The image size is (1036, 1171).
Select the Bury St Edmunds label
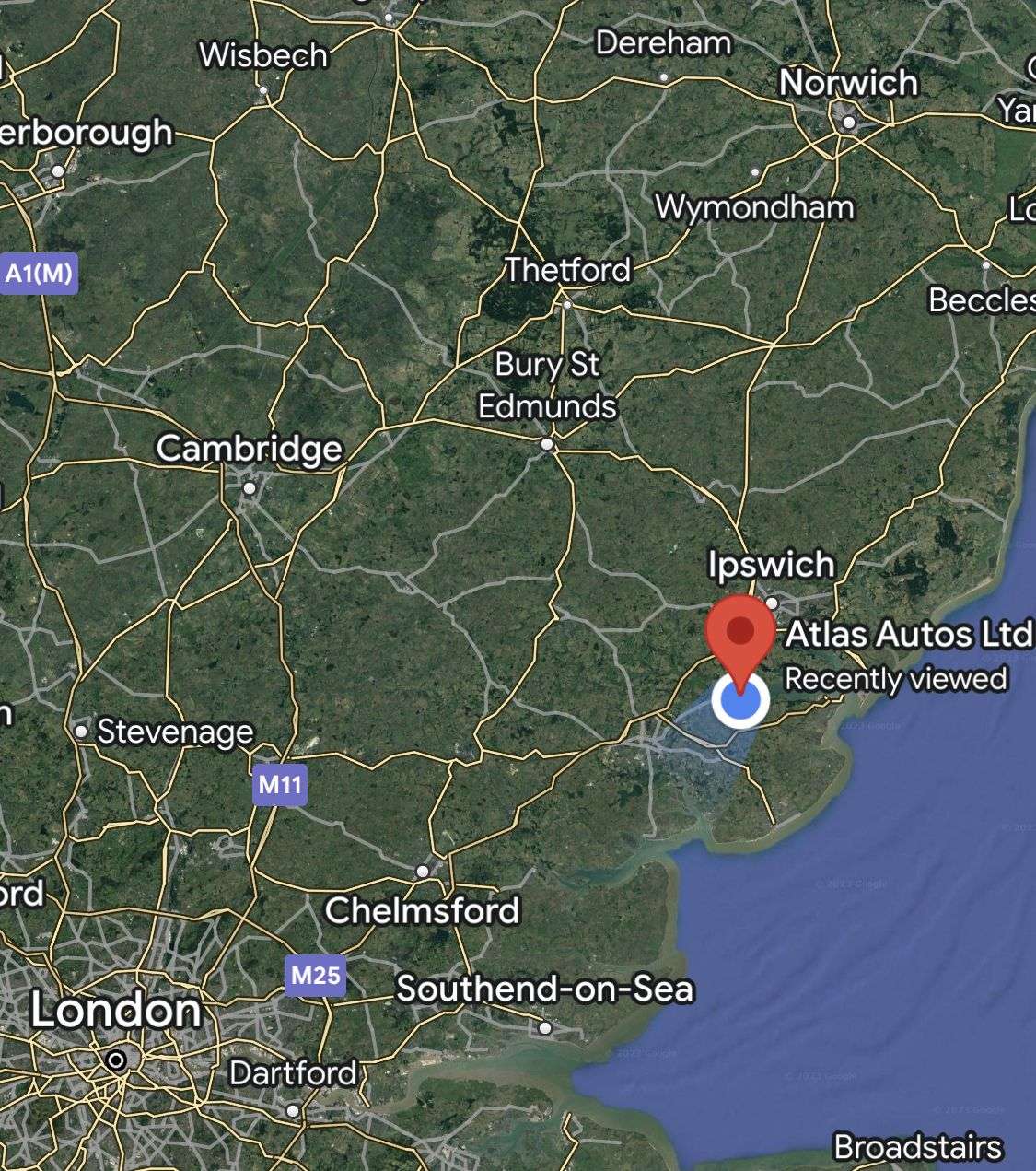547,385
